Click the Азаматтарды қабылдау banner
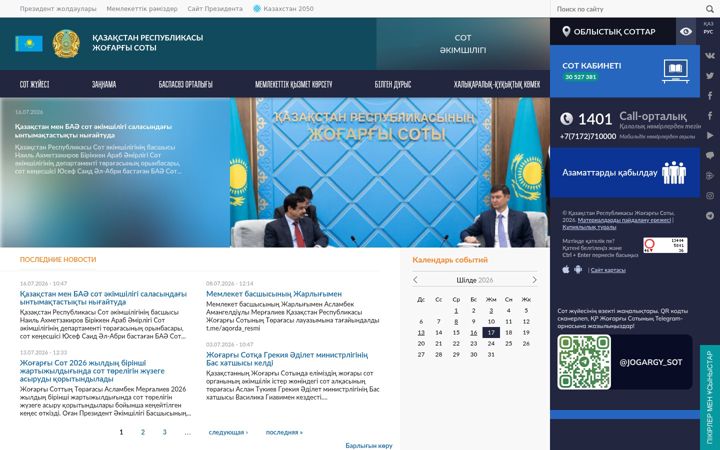 [x=625, y=173]
